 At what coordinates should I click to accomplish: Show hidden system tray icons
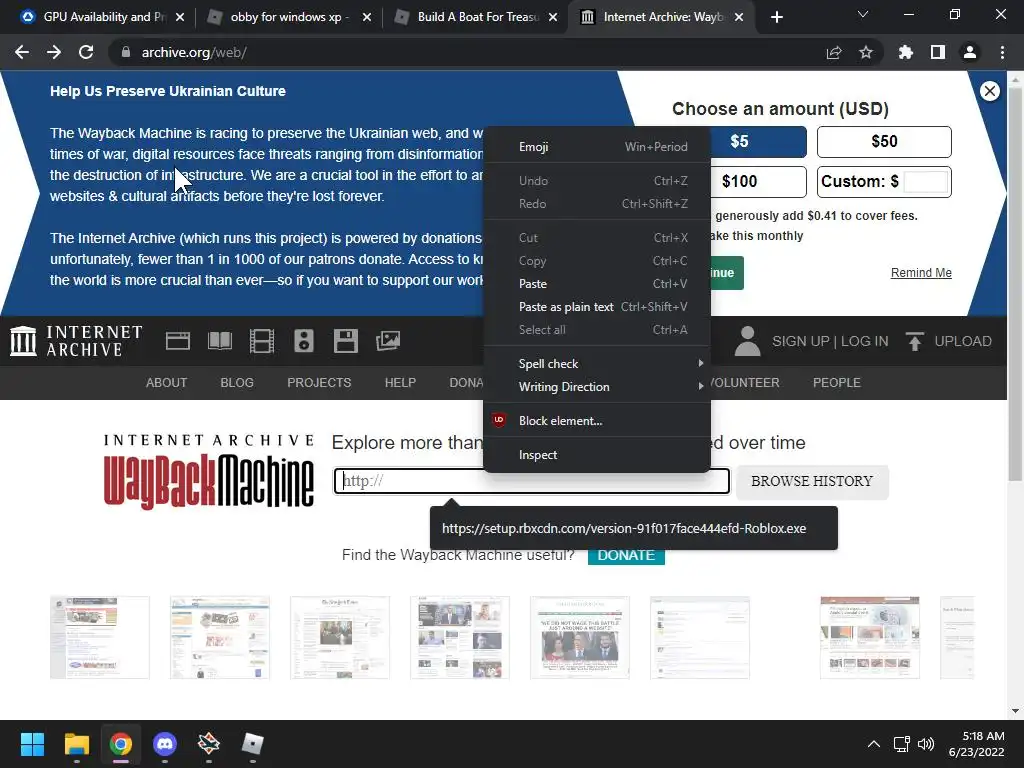(x=873, y=744)
